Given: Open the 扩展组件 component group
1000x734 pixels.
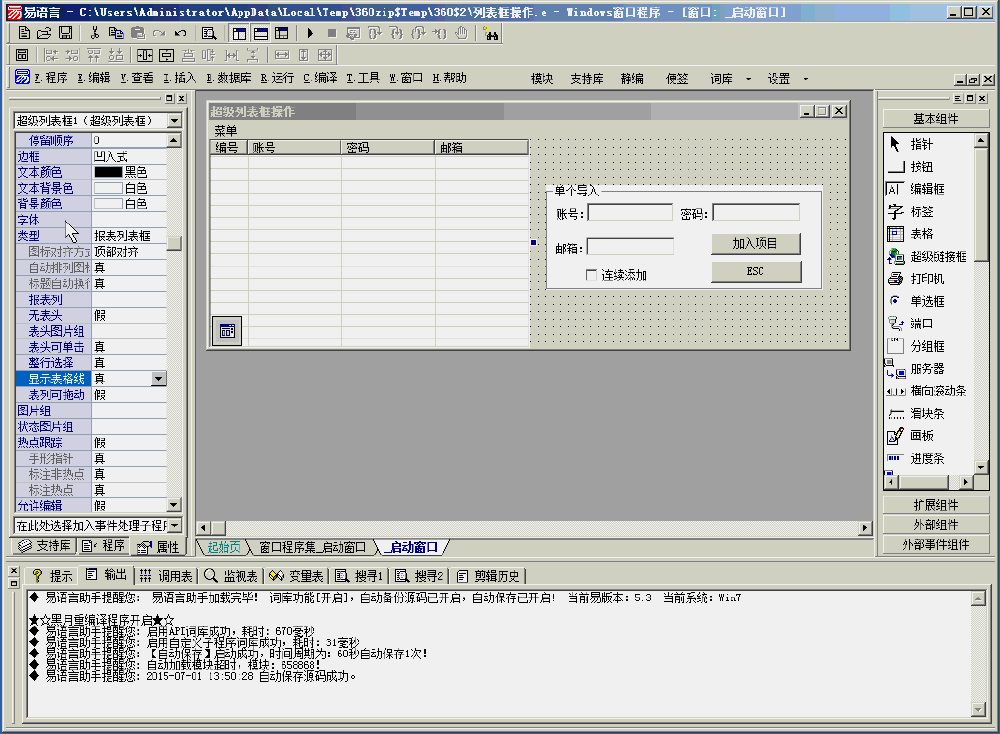Looking at the screenshot, I should click(x=936, y=505).
